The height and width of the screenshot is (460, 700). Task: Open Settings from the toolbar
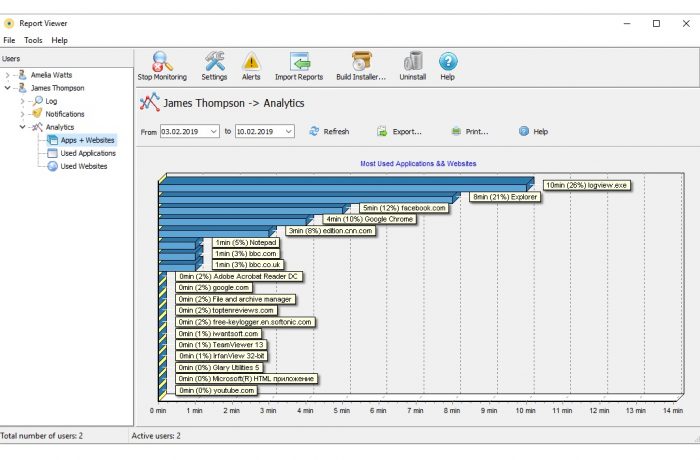coord(214,62)
